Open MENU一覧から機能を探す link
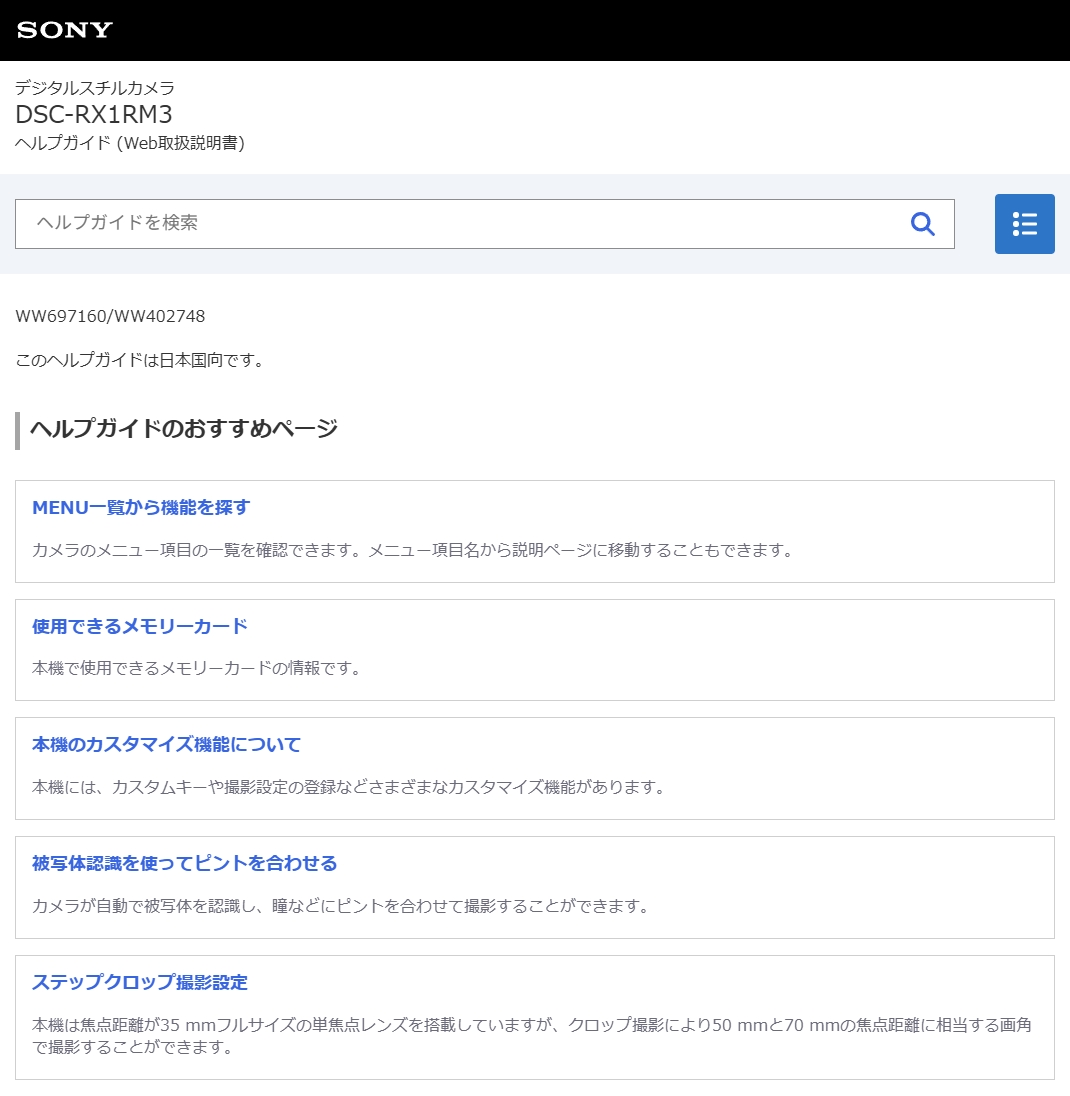 [141, 507]
